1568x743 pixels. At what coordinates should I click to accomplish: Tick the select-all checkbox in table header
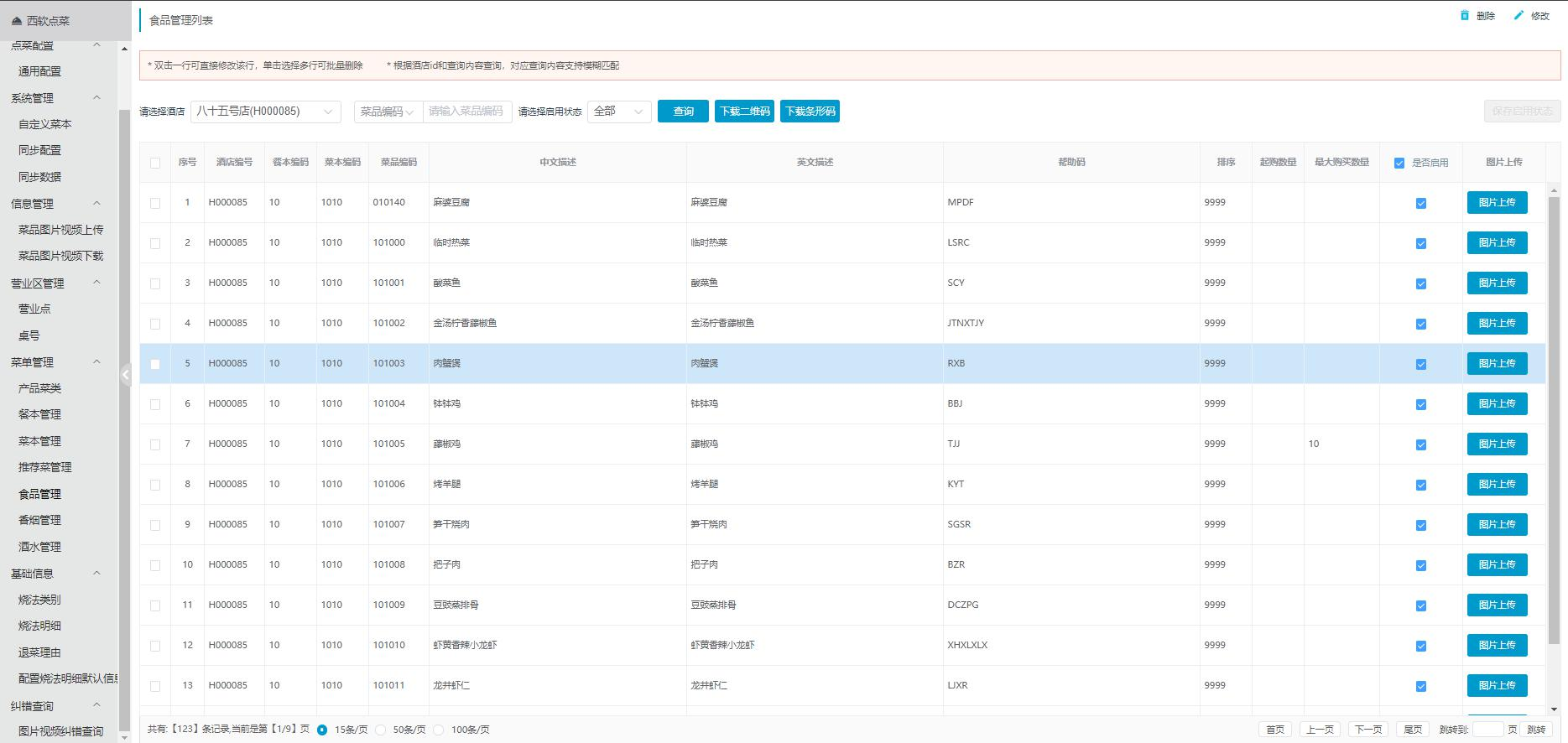pyautogui.click(x=155, y=163)
